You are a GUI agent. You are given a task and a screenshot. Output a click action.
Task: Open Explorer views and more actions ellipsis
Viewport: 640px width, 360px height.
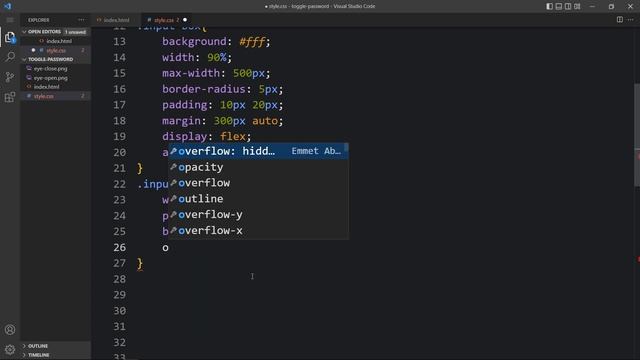(81, 20)
